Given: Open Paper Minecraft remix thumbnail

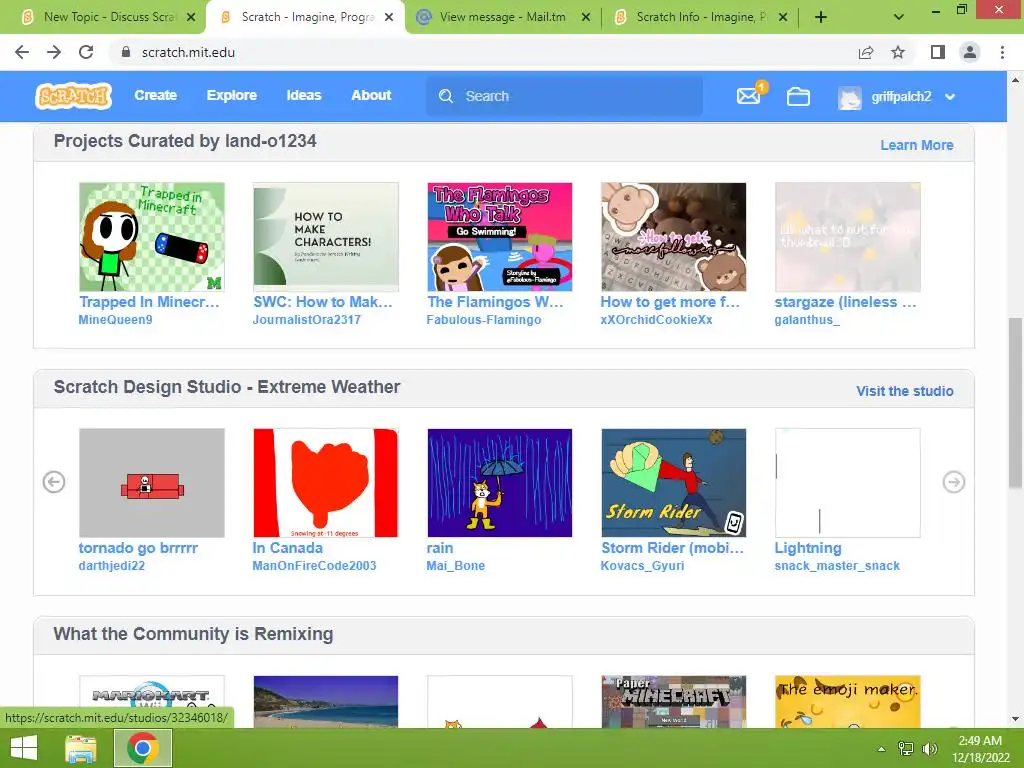Looking at the screenshot, I should (673, 701).
